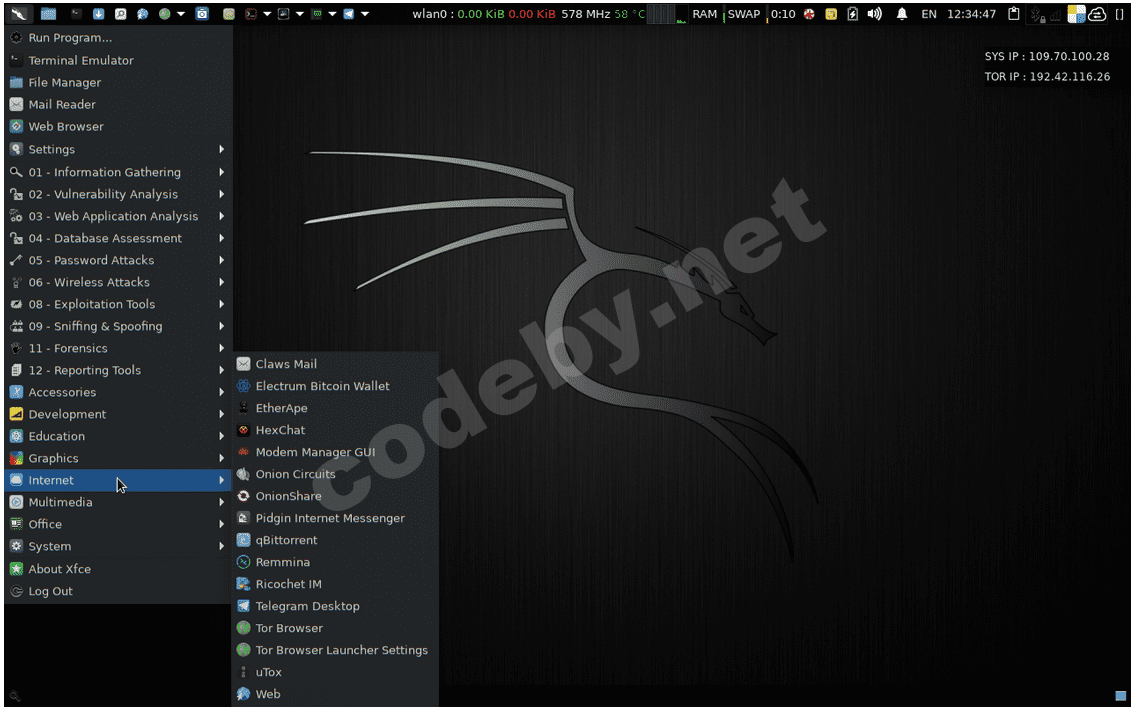Click the Telegram paper-plane panel icon
The height and width of the screenshot is (709, 1132).
click(349, 14)
